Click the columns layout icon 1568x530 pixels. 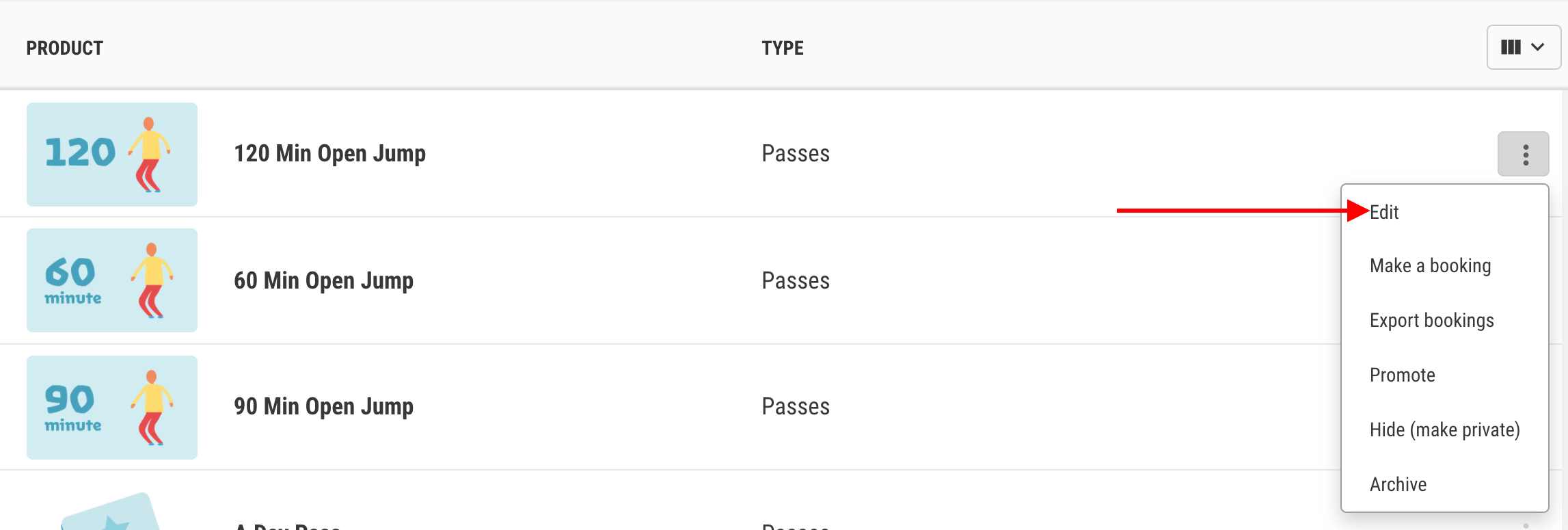(1511, 47)
